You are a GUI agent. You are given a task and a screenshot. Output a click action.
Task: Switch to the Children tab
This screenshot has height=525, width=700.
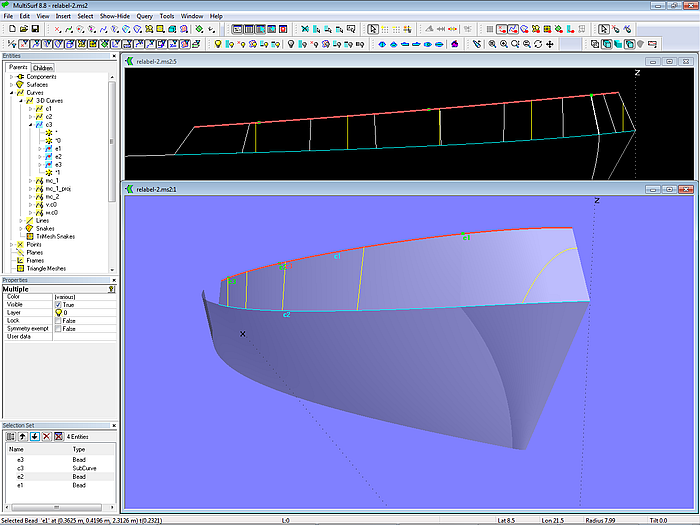pos(43,68)
